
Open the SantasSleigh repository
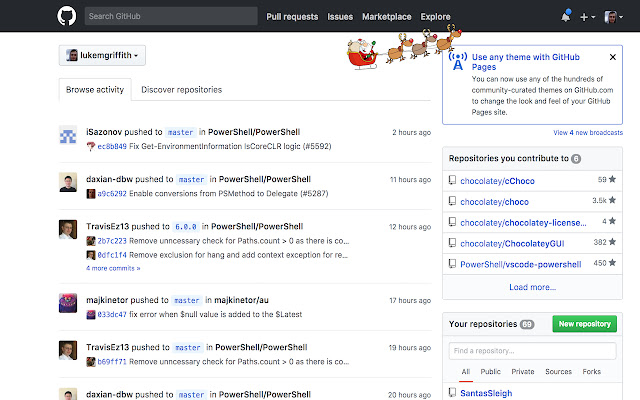coord(486,393)
